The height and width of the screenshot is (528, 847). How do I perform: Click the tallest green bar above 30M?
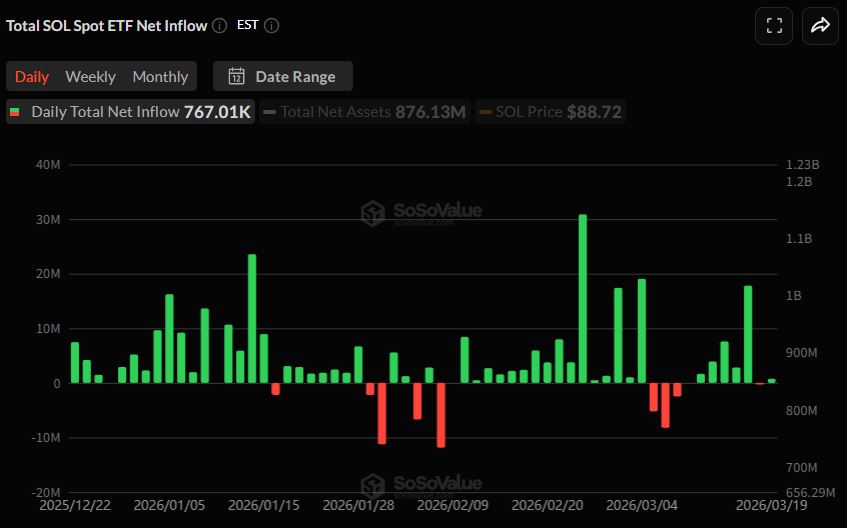click(x=583, y=298)
